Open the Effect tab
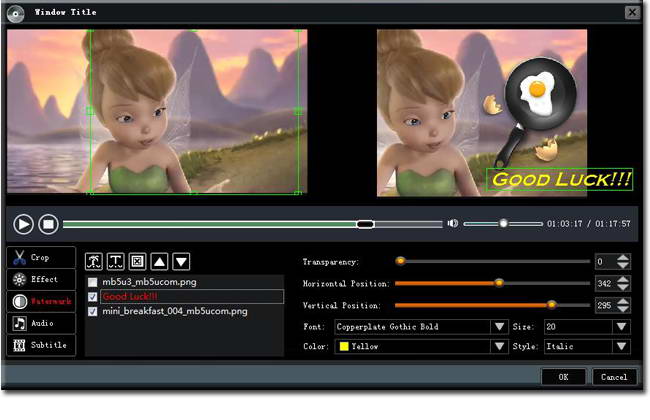Screen dimensions: 650x420 41,279
